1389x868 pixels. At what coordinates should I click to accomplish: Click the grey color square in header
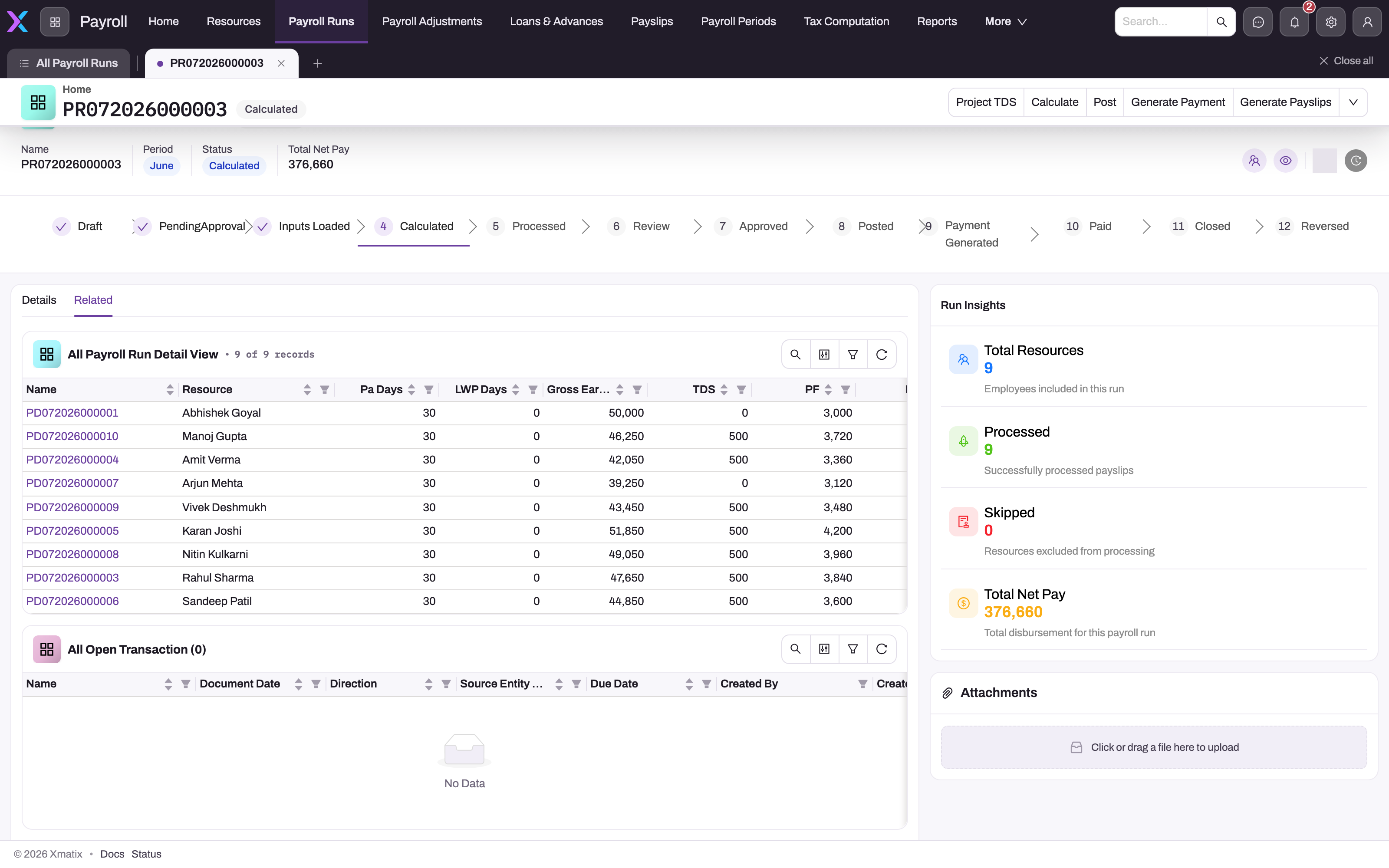click(x=1324, y=161)
